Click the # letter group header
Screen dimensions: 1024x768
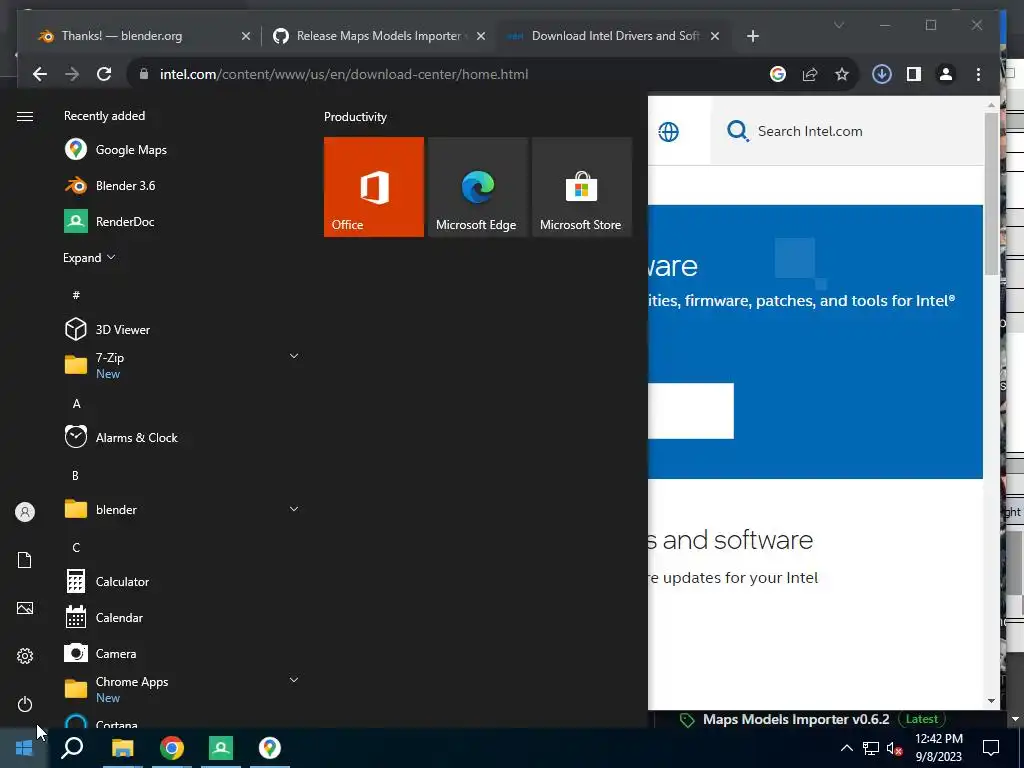point(76,295)
